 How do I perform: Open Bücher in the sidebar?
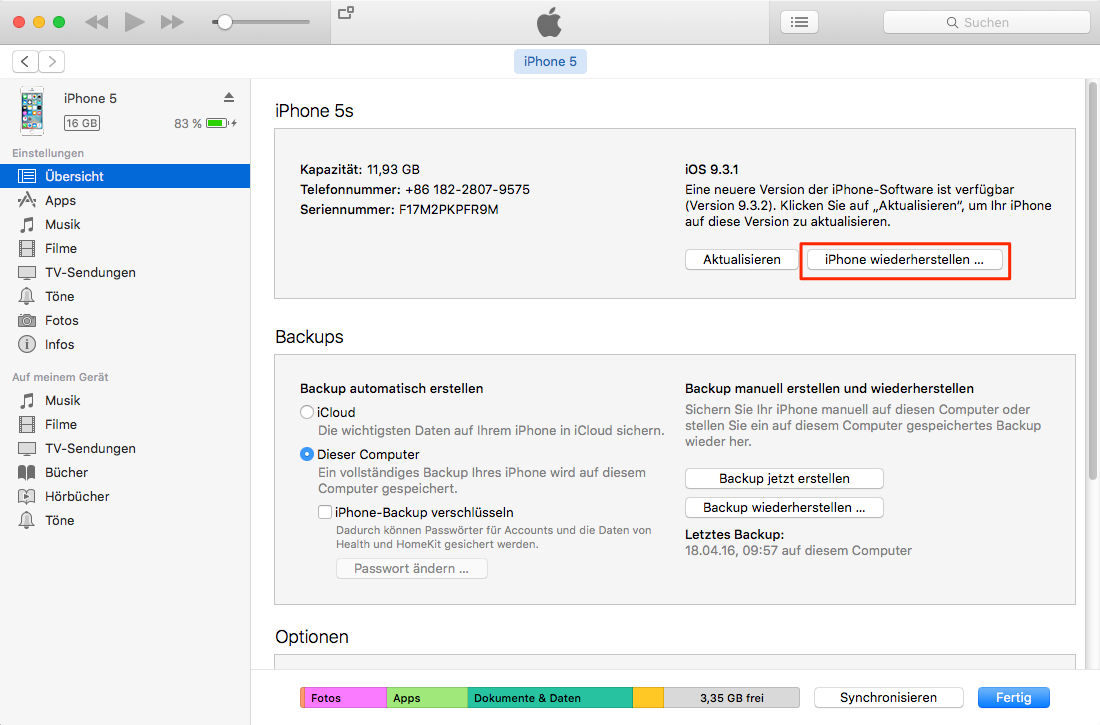125,472
